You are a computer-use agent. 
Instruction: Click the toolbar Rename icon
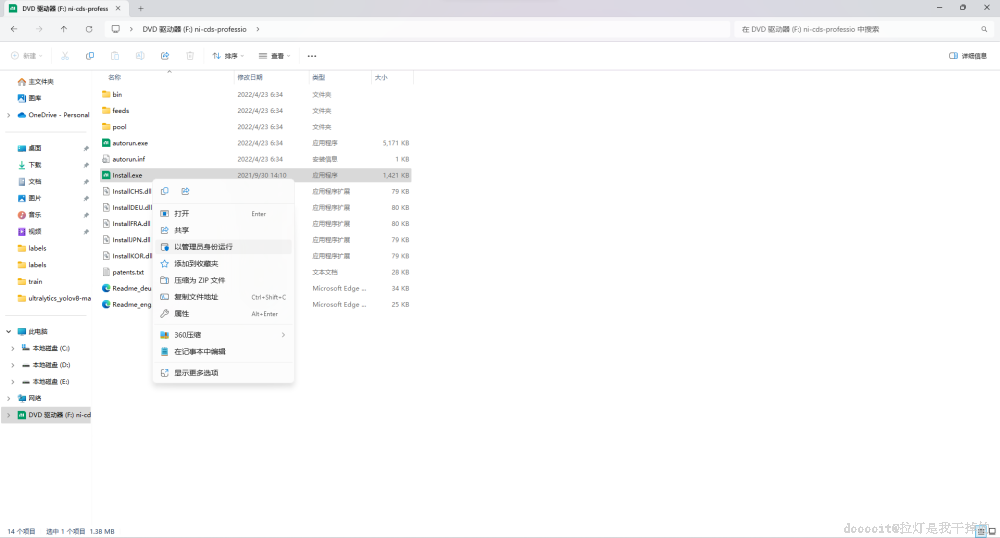[140, 56]
